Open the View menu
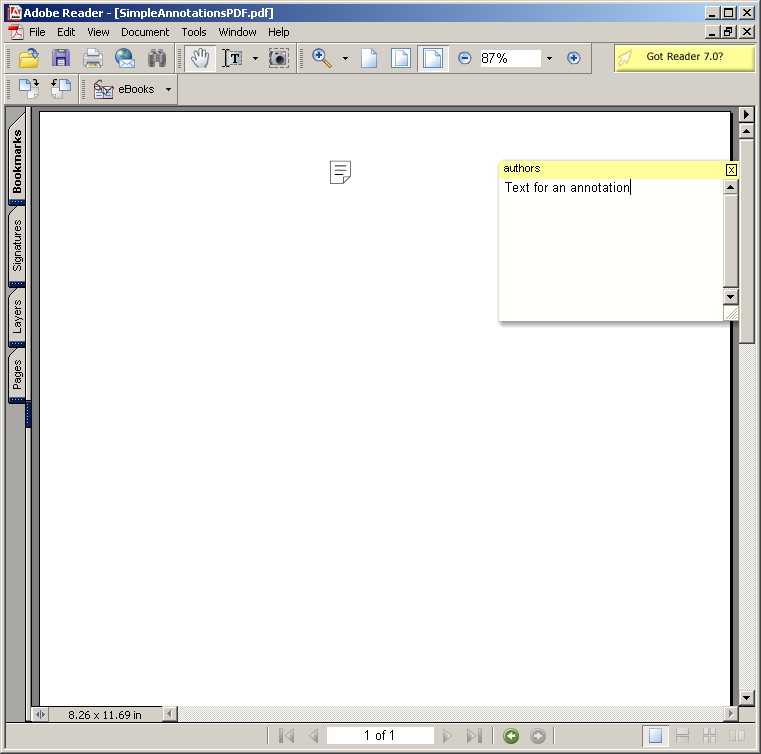 [98, 32]
